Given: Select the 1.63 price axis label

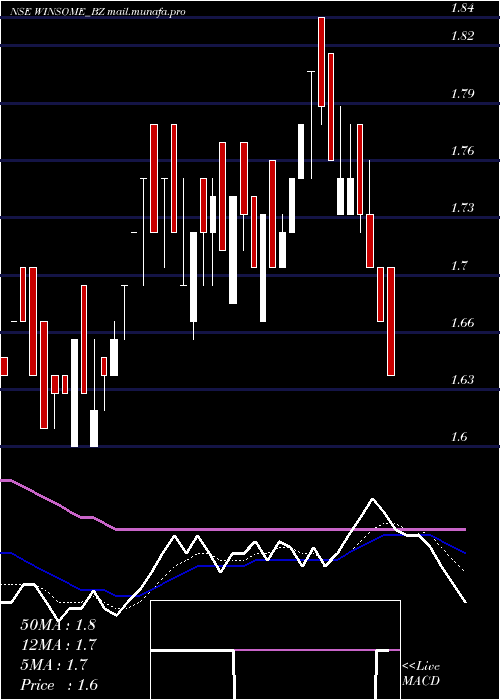Looking at the screenshot, I should pyautogui.click(x=461, y=380).
